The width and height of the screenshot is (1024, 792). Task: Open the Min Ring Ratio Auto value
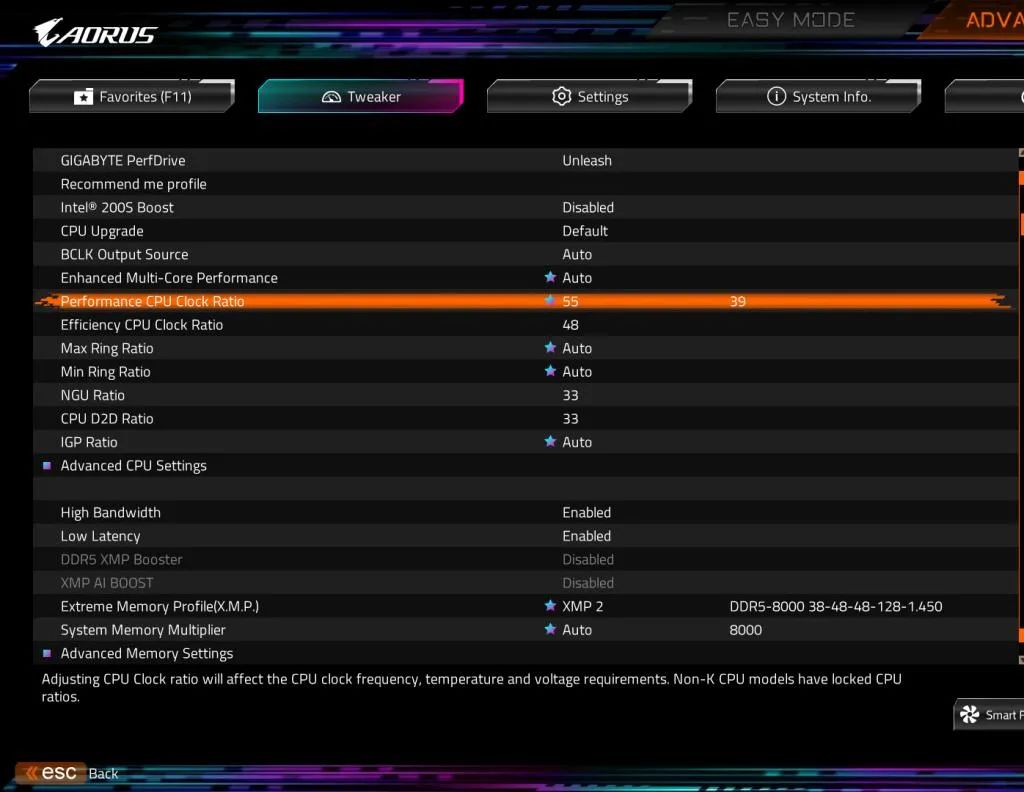[577, 372]
